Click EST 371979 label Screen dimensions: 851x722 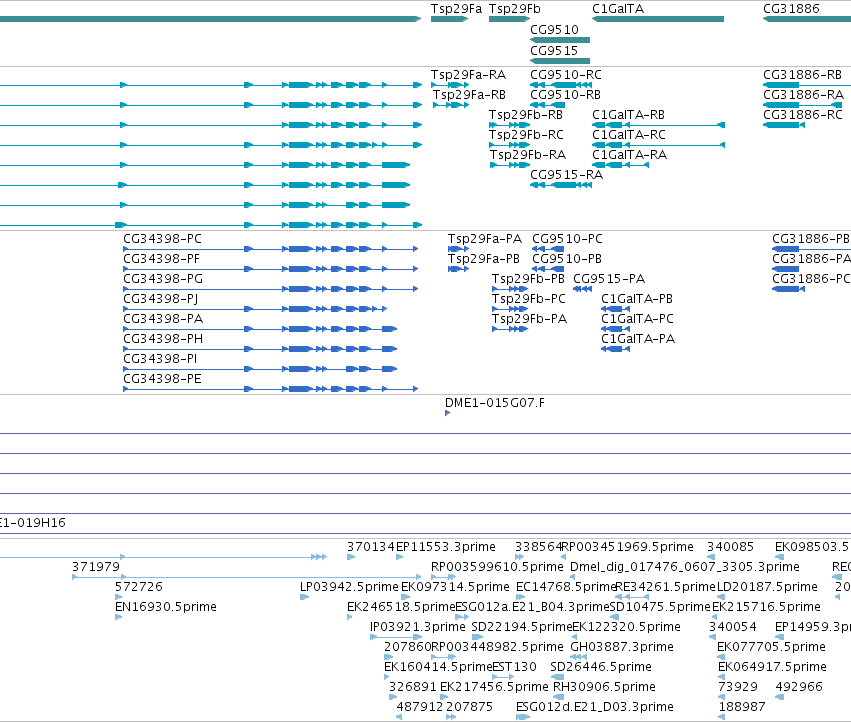pos(96,567)
